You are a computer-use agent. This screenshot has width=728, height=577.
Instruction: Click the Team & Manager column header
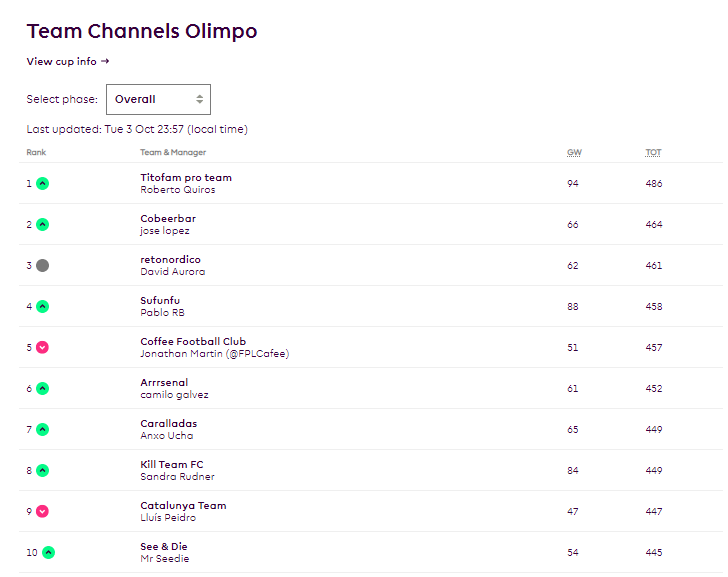click(x=173, y=152)
